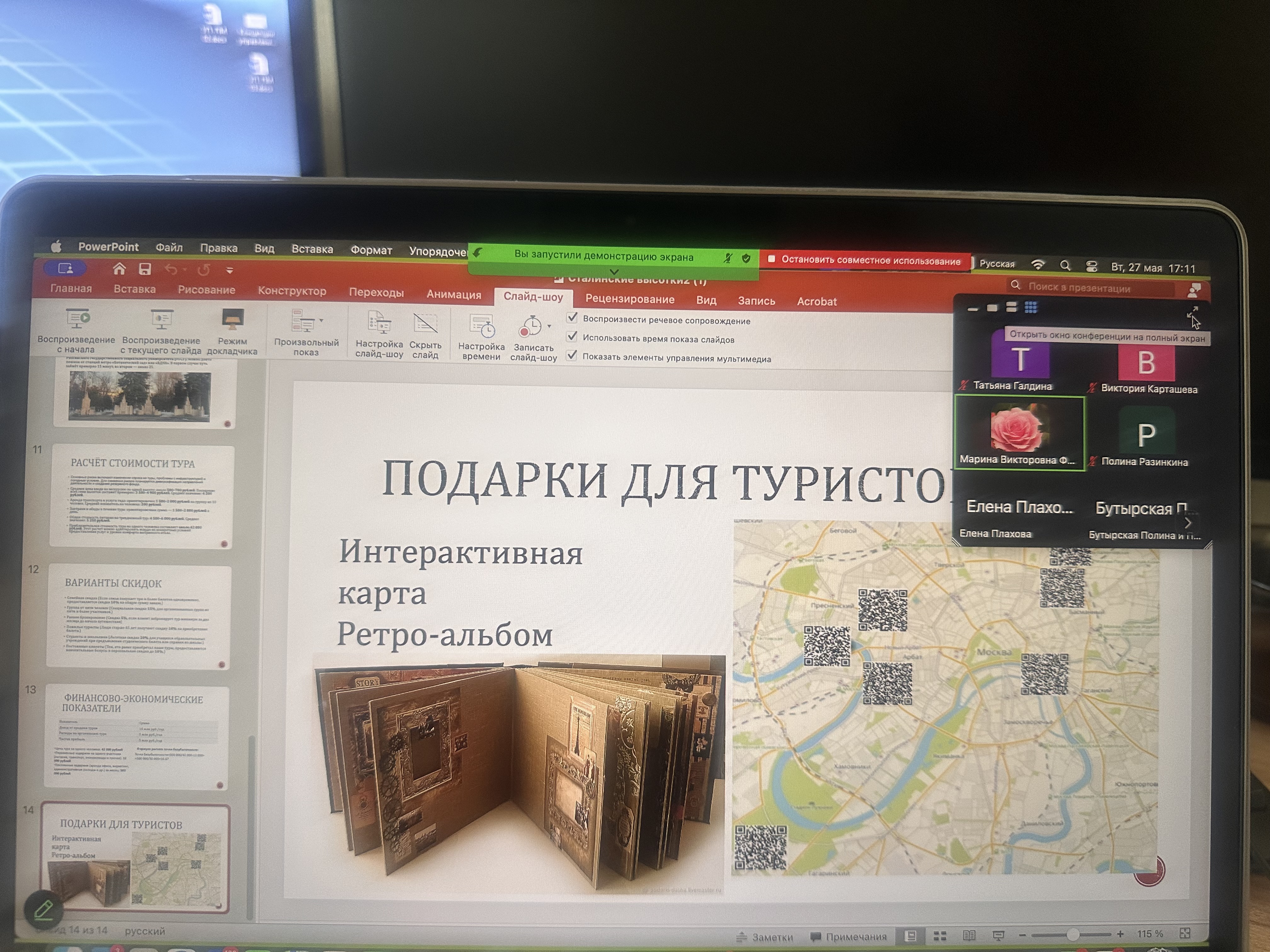Switch to Normal view icon in status bar
This screenshot has width=1270, height=952.
pyautogui.click(x=910, y=936)
